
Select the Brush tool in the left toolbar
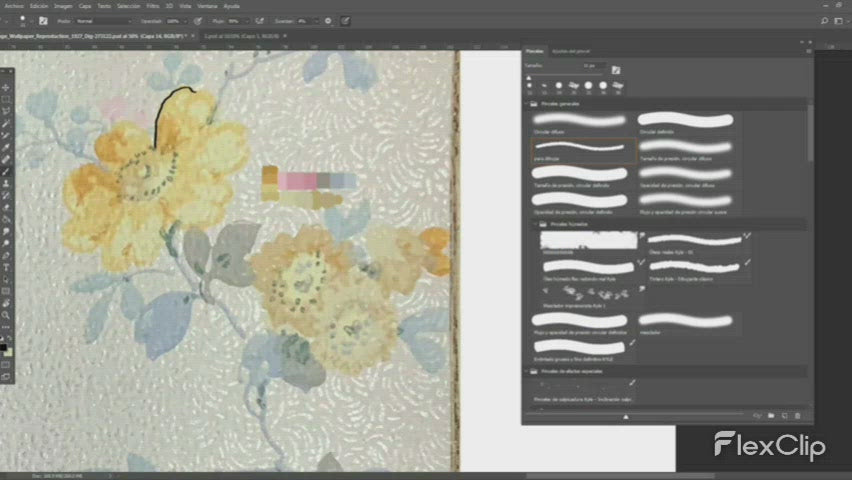click(x=6, y=171)
